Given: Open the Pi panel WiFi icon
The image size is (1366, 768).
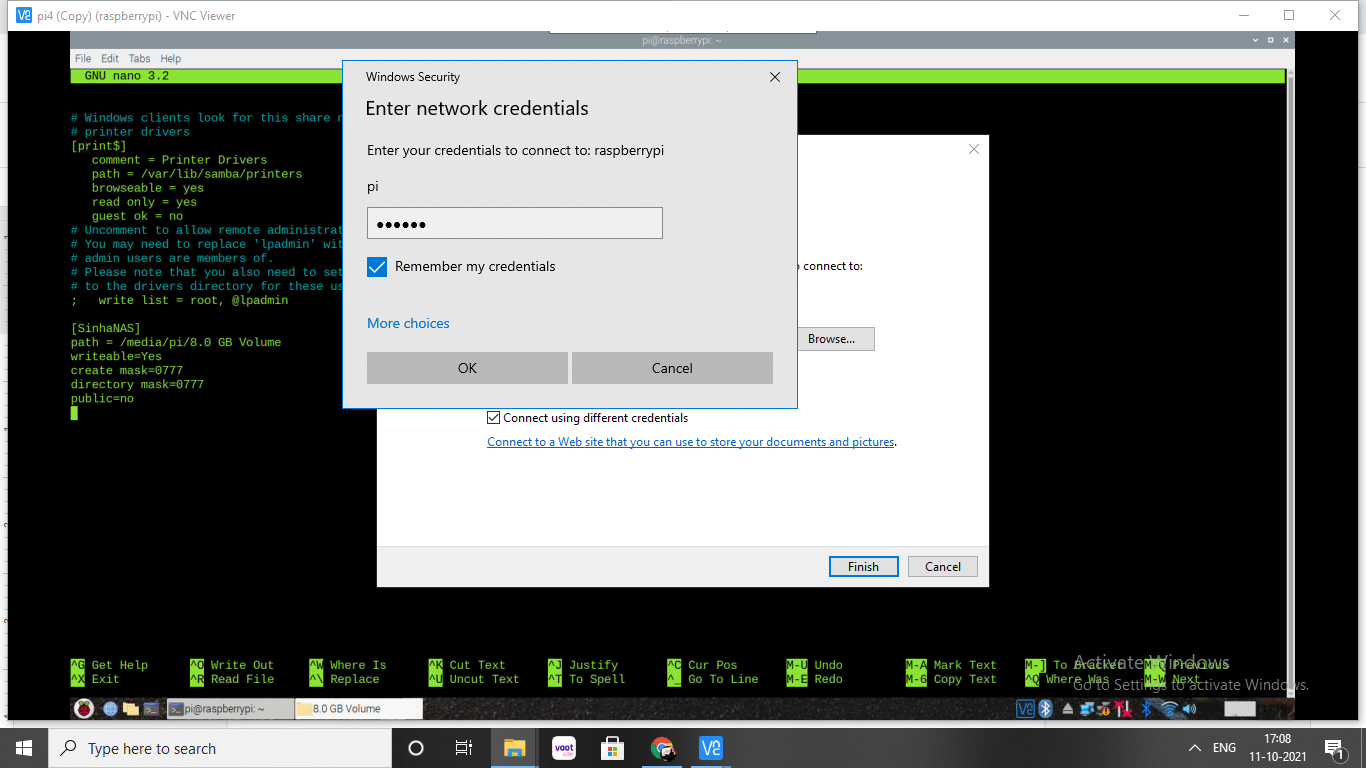Looking at the screenshot, I should click(x=1169, y=709).
